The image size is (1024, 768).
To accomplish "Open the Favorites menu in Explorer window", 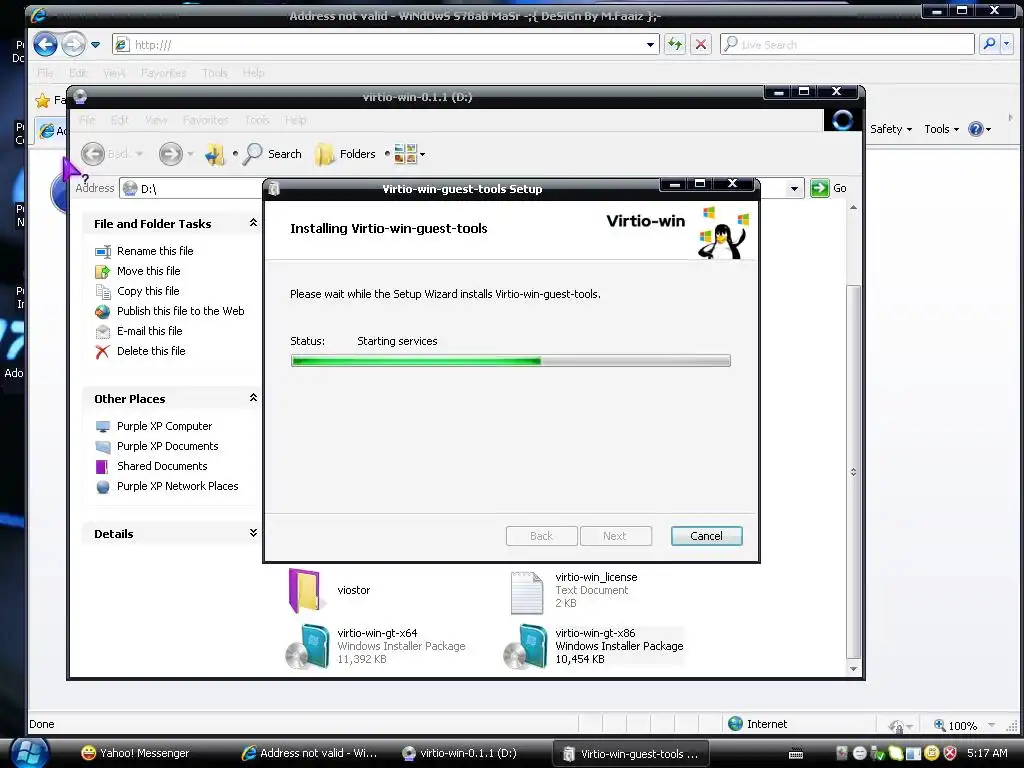I will pos(206,120).
